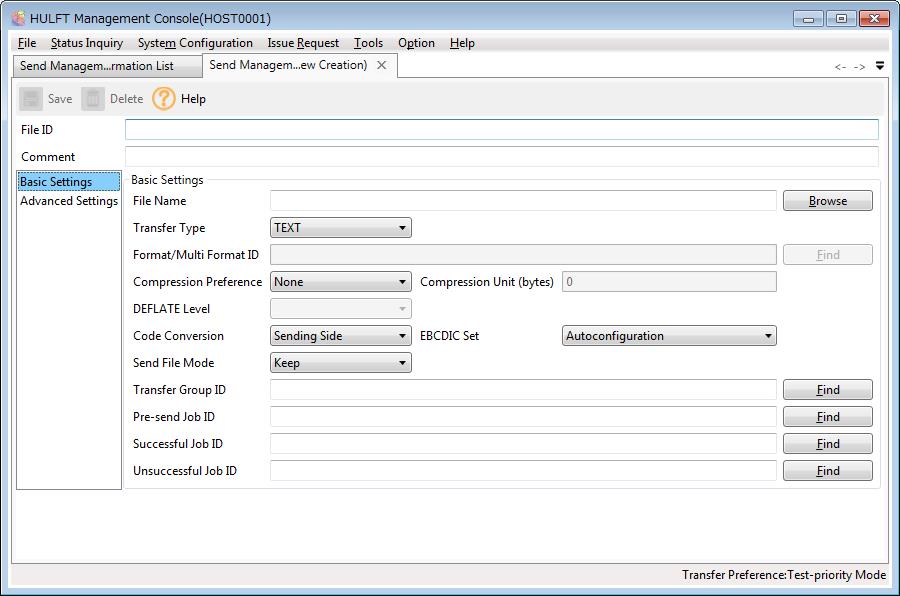Open the tab list dropdown icon

pyautogui.click(x=880, y=66)
